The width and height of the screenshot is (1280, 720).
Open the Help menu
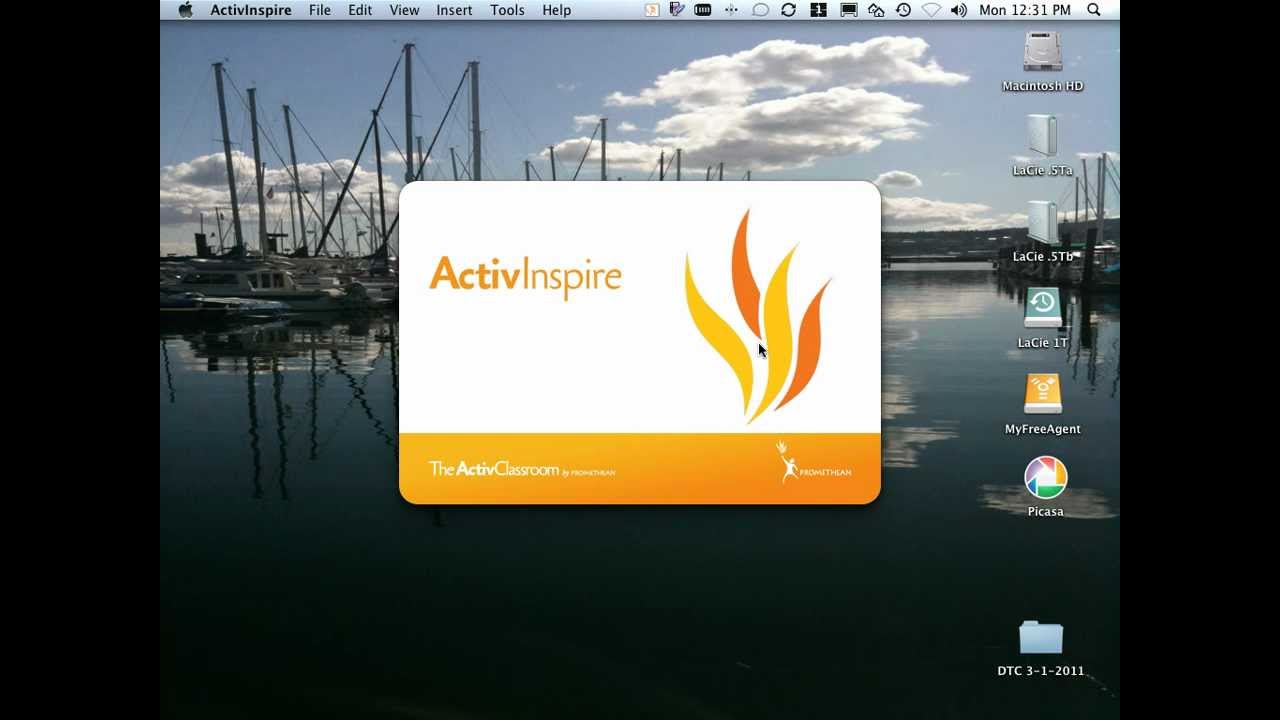click(556, 10)
